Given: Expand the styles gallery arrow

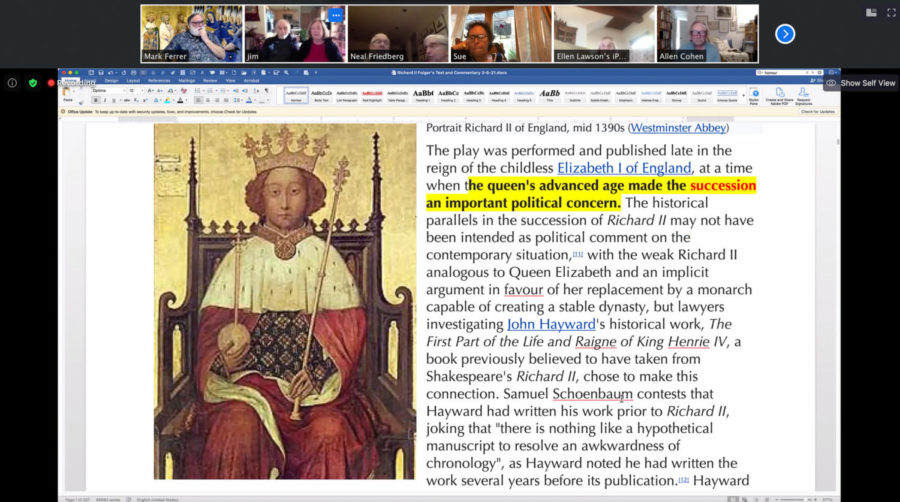Looking at the screenshot, I should click(743, 95).
